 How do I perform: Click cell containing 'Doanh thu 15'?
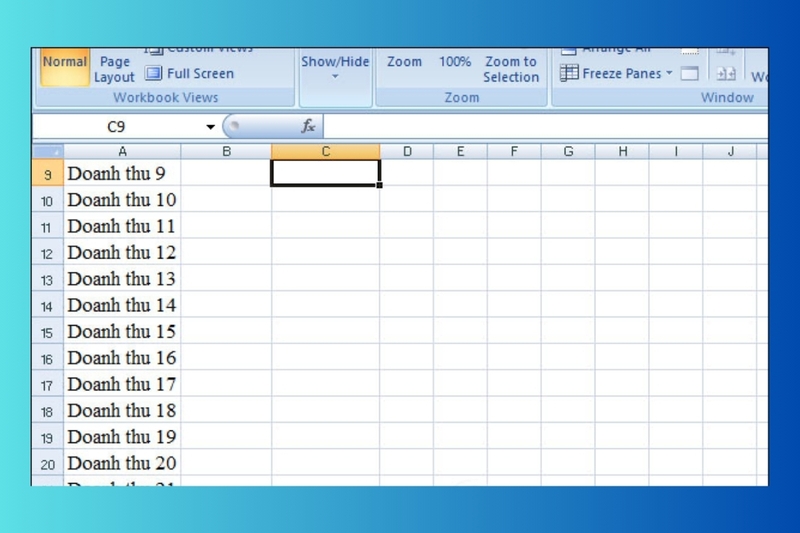point(122,332)
